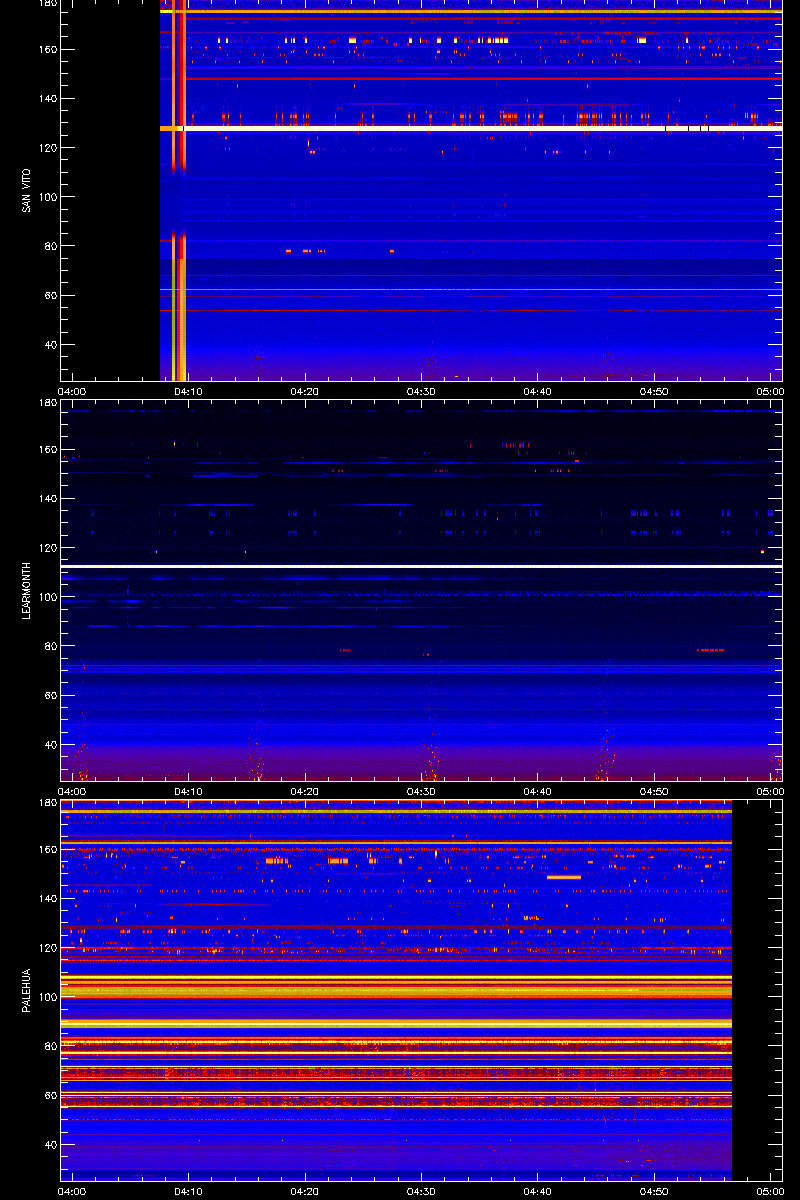Click the orange dash near 04:42 in Palehua
The height and width of the screenshot is (1200, 800).
[564, 877]
